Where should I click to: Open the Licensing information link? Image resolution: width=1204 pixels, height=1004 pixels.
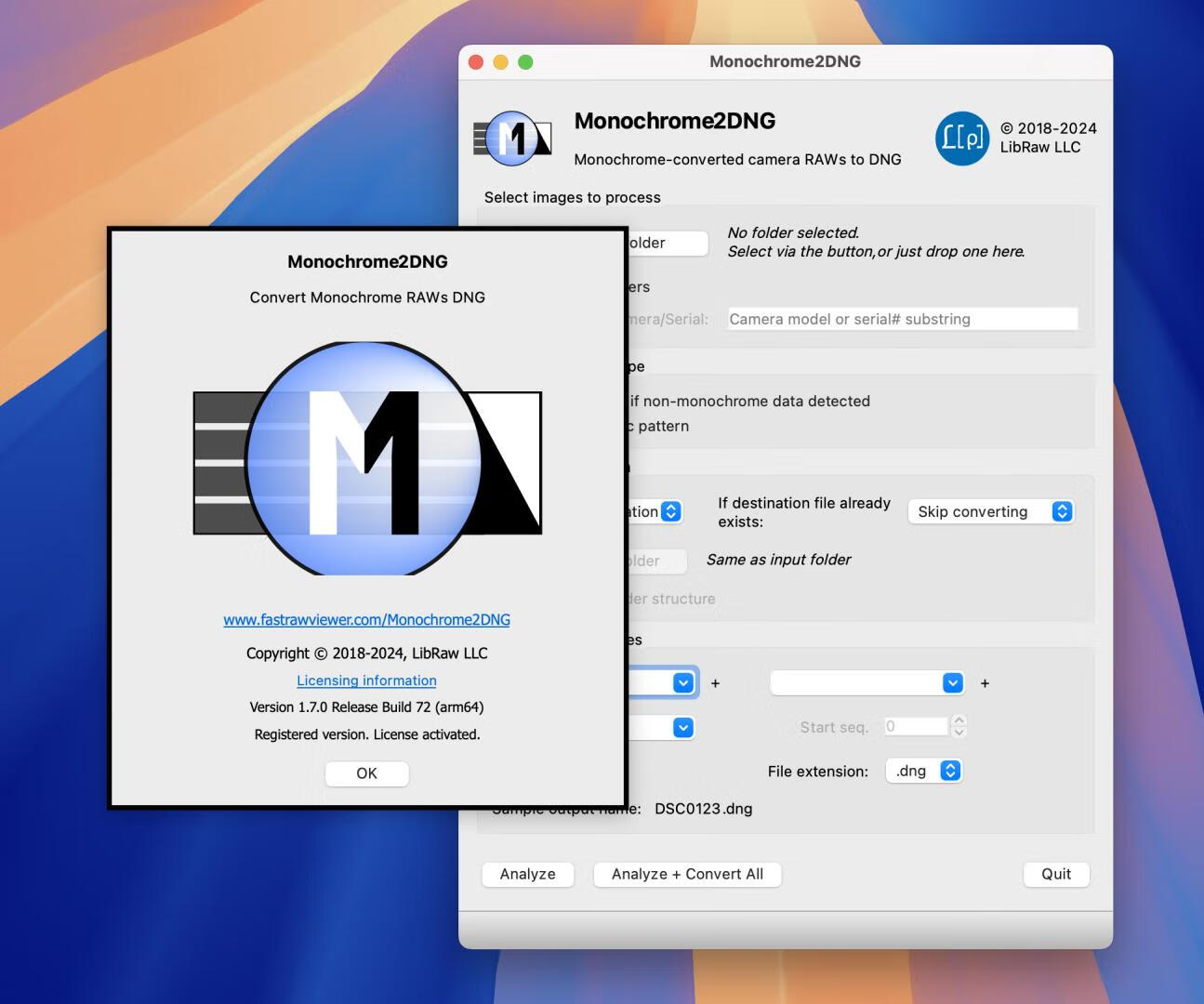point(366,680)
